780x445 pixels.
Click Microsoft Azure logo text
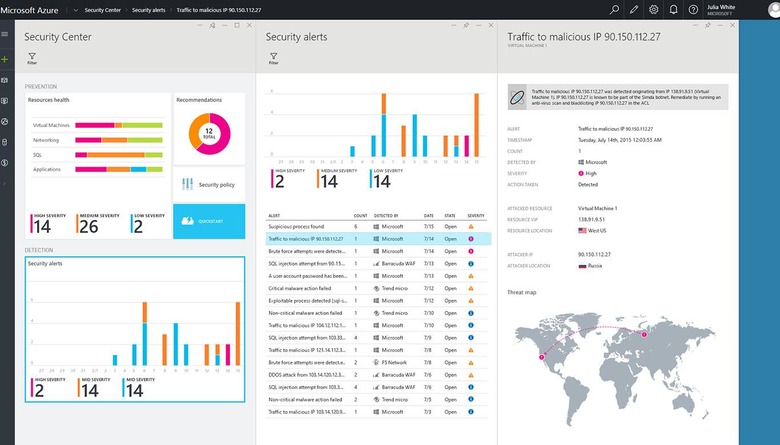pyautogui.click(x=29, y=10)
